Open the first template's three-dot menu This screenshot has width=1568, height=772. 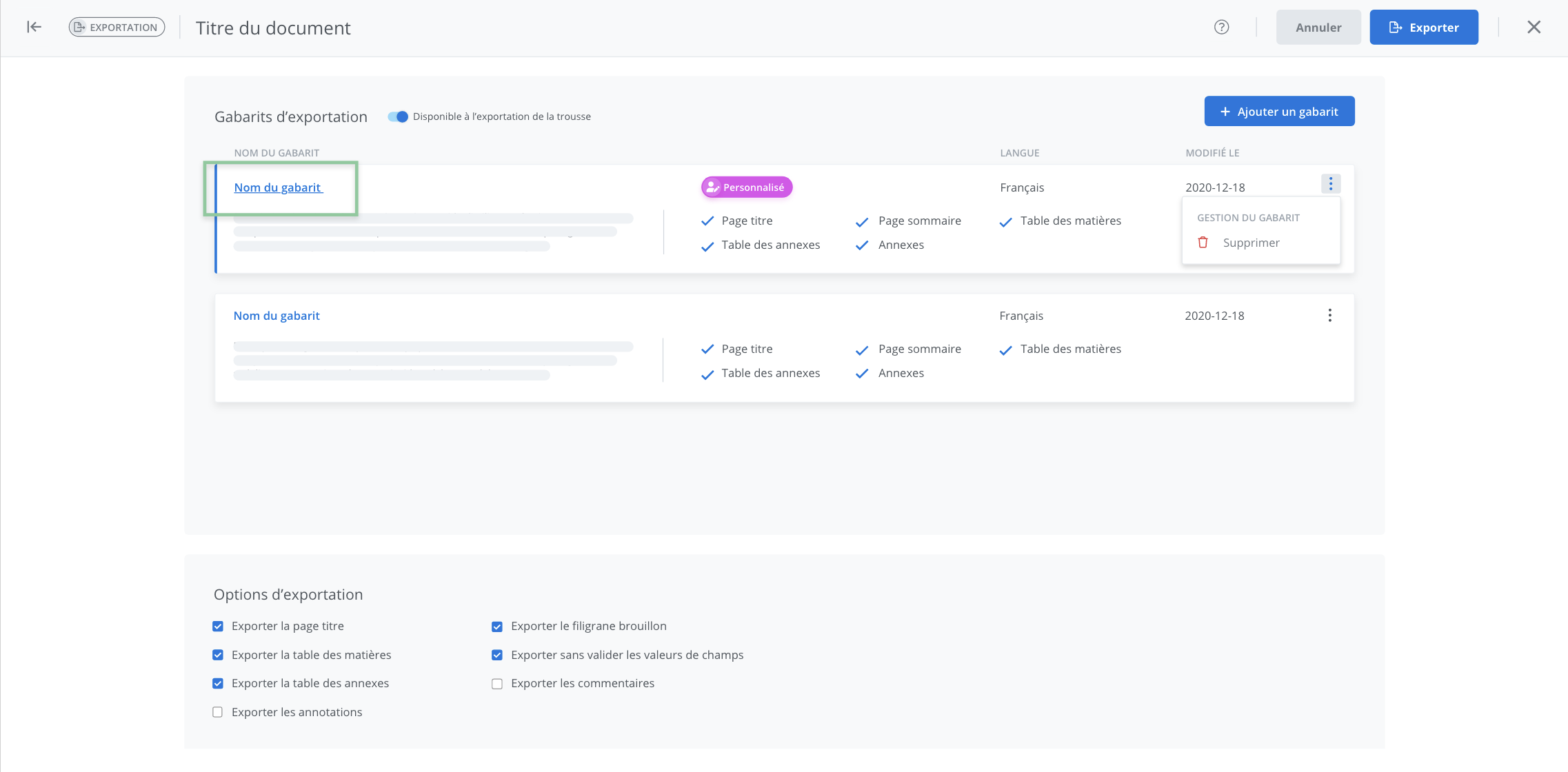click(1330, 184)
